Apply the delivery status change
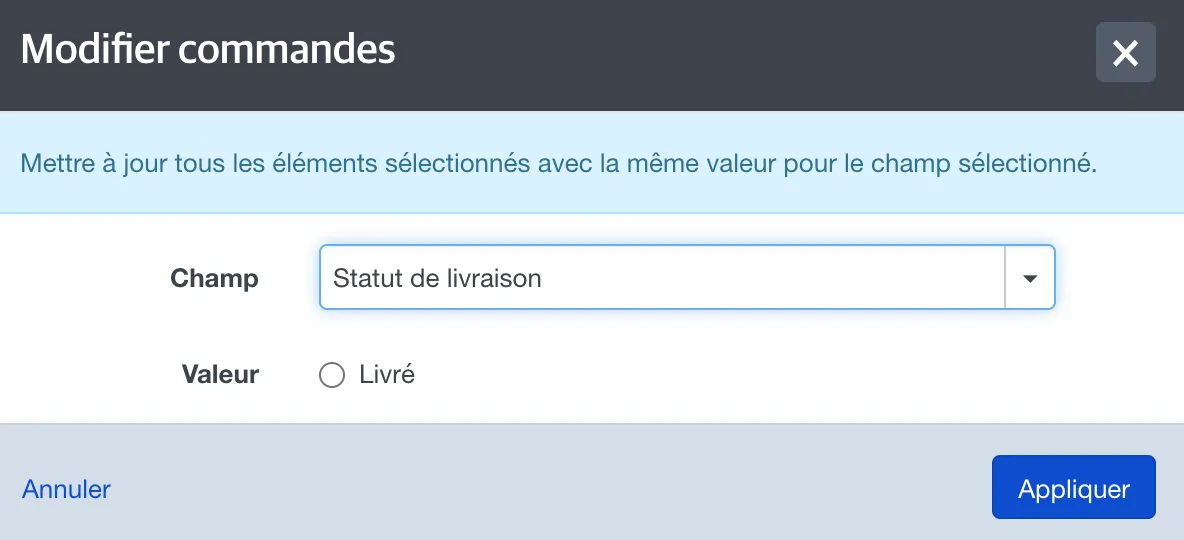1184x540 pixels. [x=1073, y=487]
